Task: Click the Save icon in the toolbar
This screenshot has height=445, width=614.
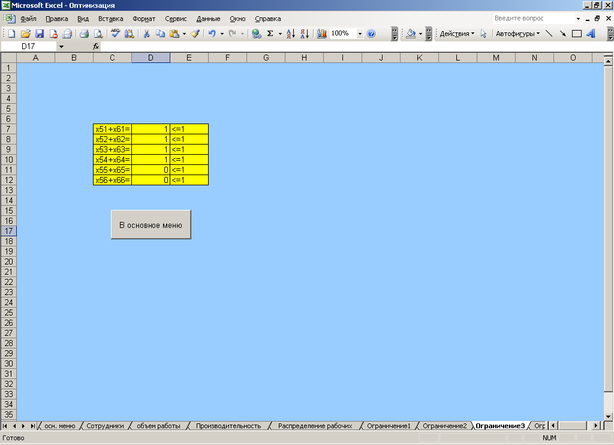Action: 38,33
